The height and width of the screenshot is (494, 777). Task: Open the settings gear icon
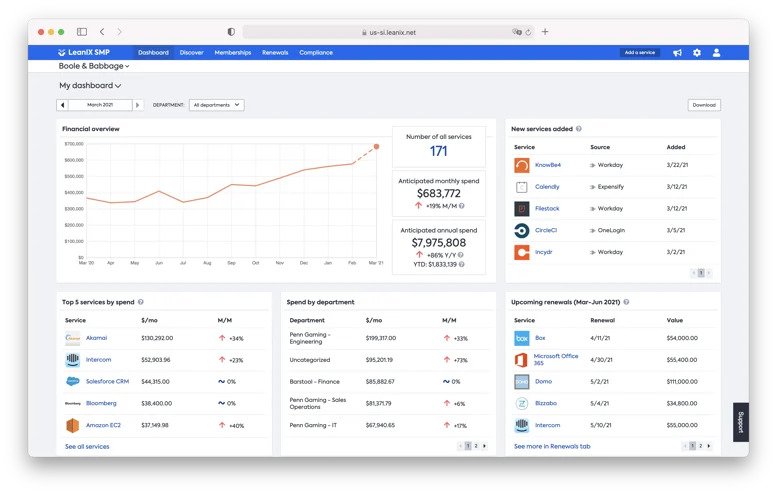pyautogui.click(x=697, y=53)
